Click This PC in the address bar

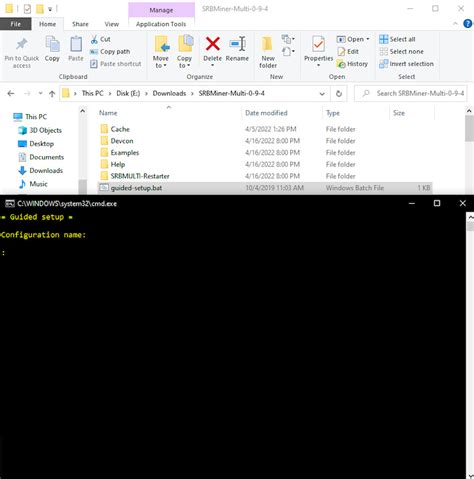[93, 93]
